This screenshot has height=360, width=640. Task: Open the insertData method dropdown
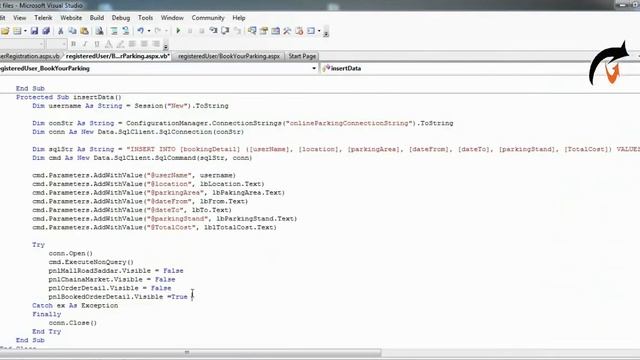point(480,69)
